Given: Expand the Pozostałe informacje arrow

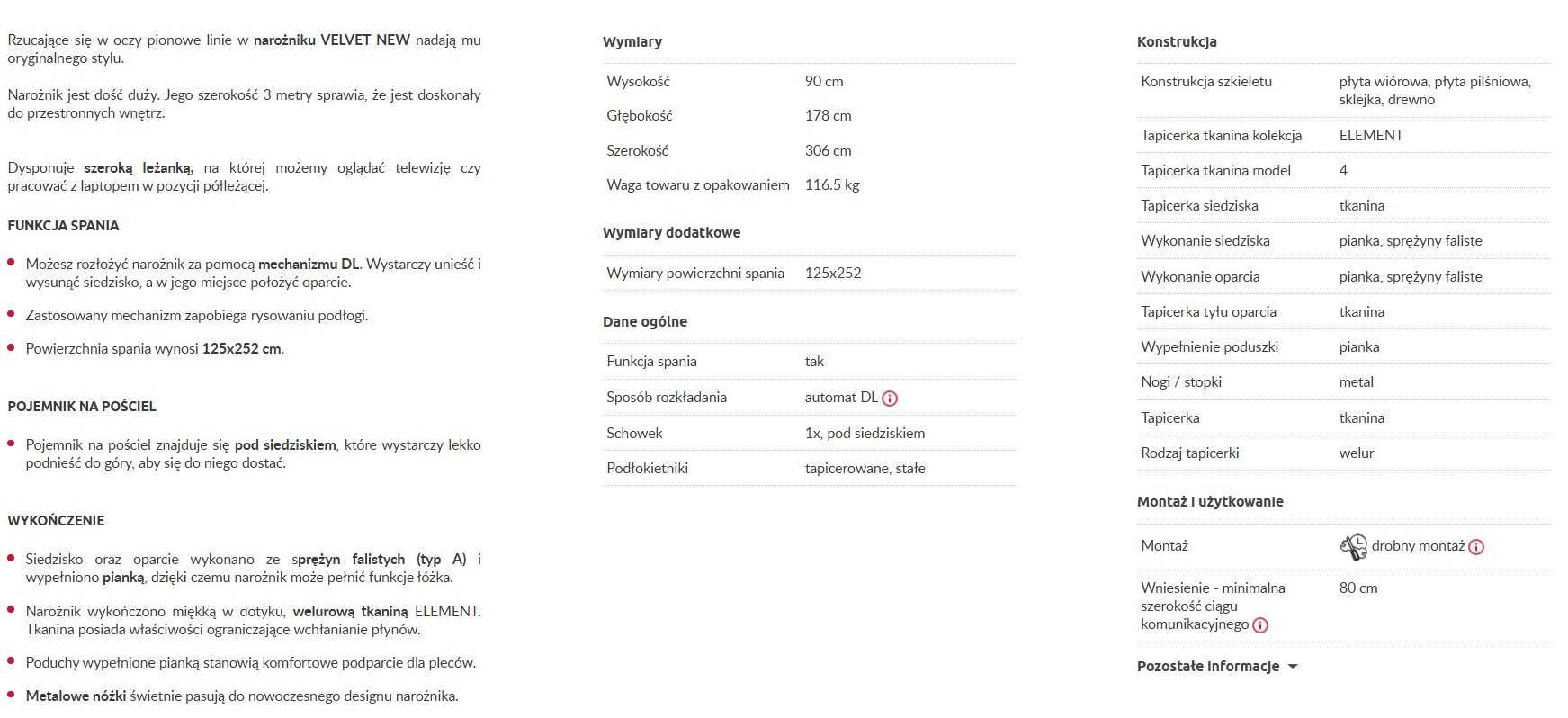Looking at the screenshot, I should pyautogui.click(x=1293, y=667).
